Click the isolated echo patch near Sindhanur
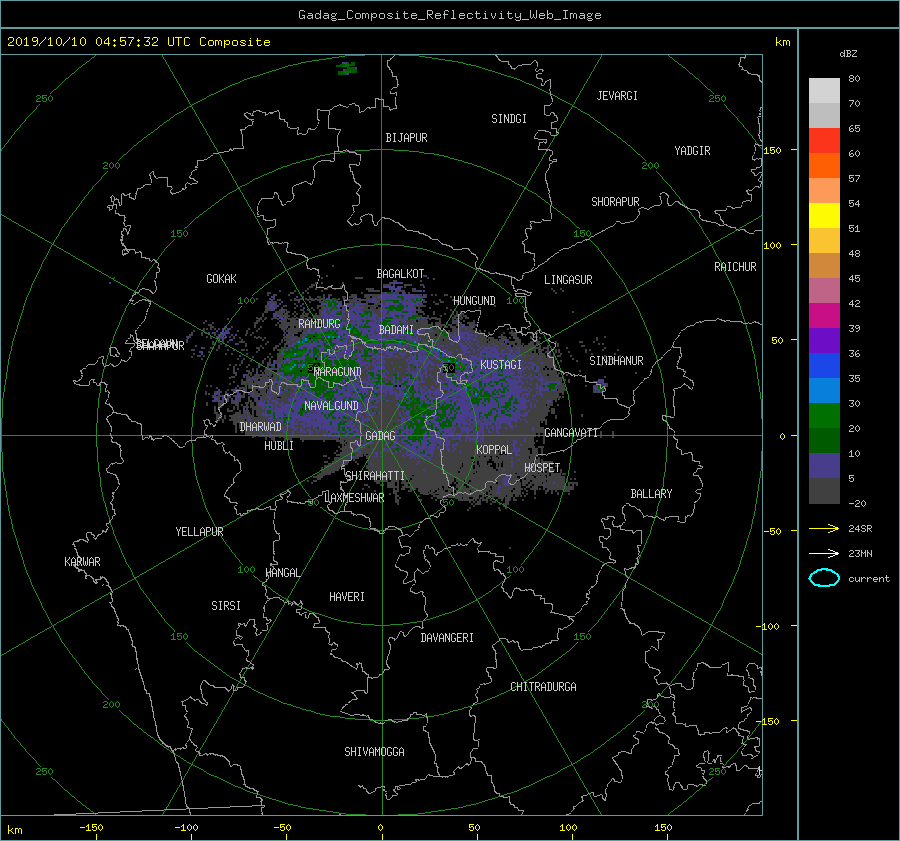Image resolution: width=900 pixels, height=841 pixels. 600,385
